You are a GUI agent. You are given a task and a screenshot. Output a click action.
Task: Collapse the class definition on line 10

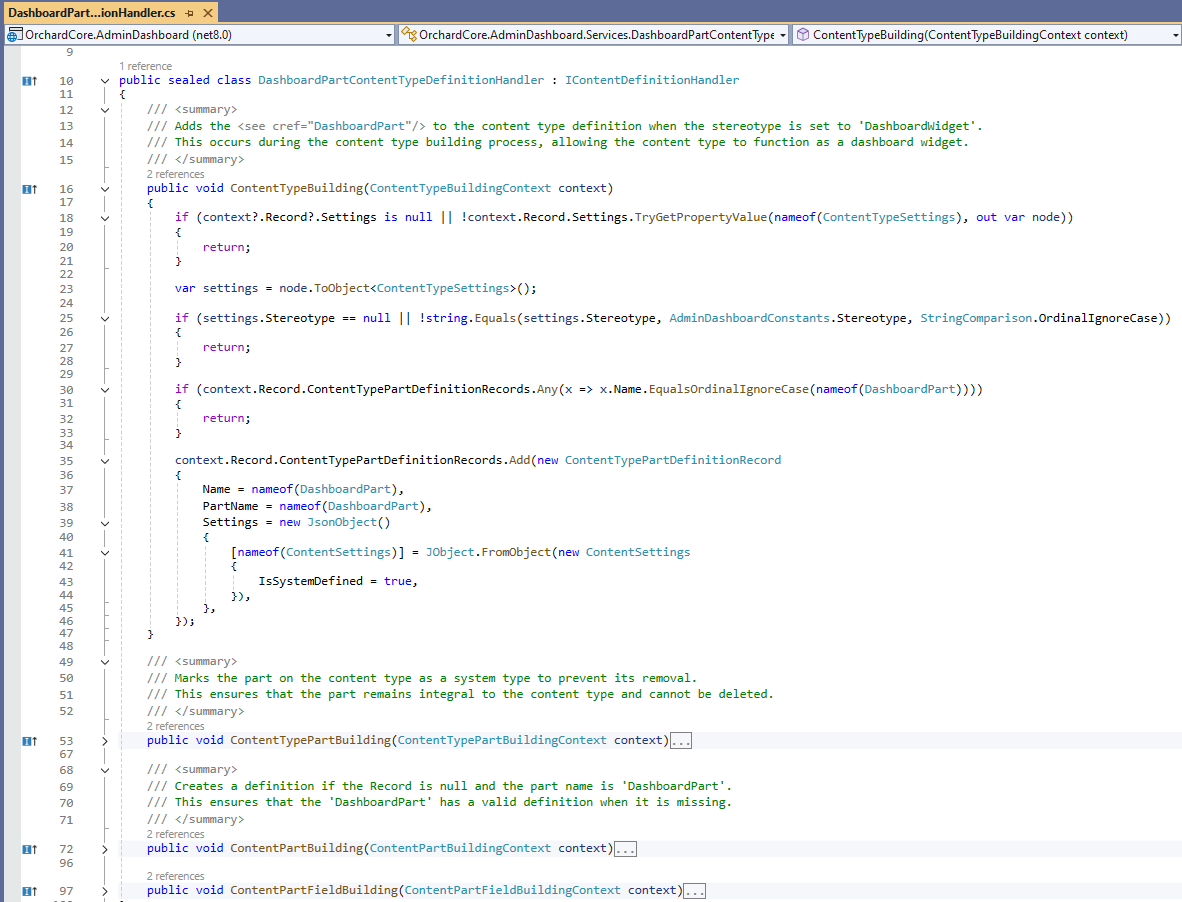(105, 81)
